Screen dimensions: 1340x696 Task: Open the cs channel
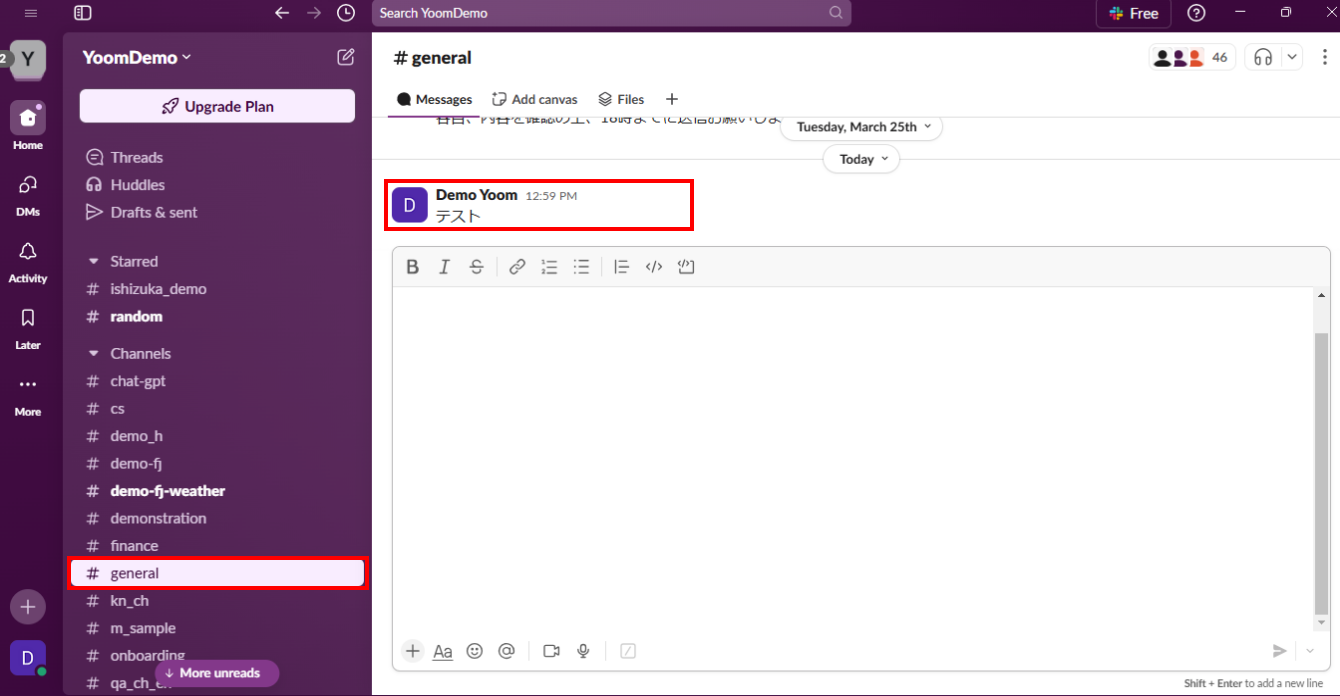click(217, 409)
